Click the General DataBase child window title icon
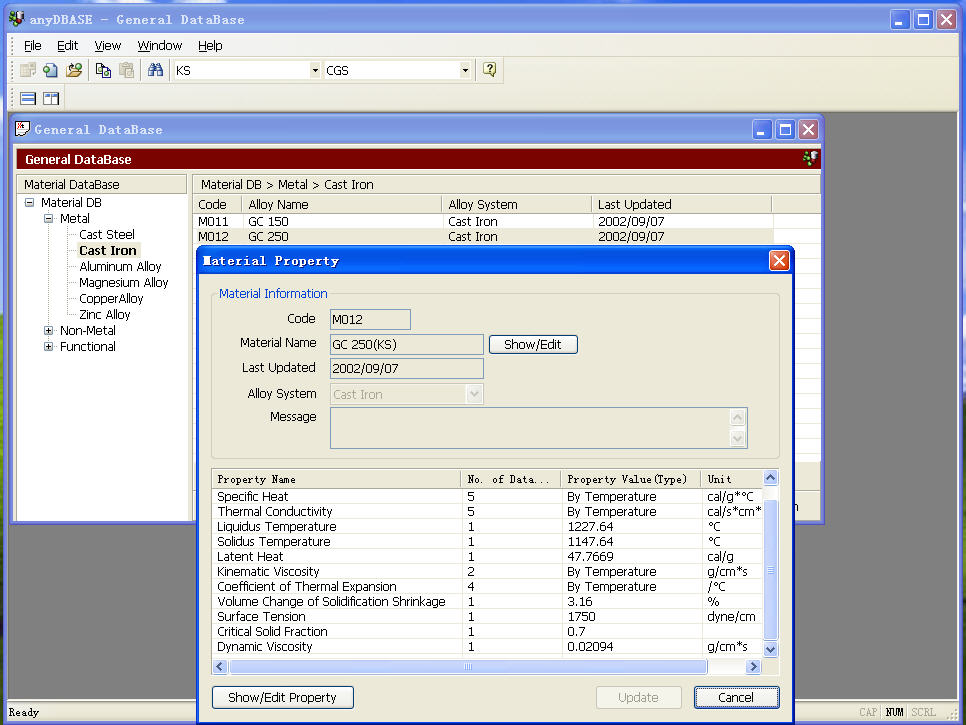 (22, 129)
